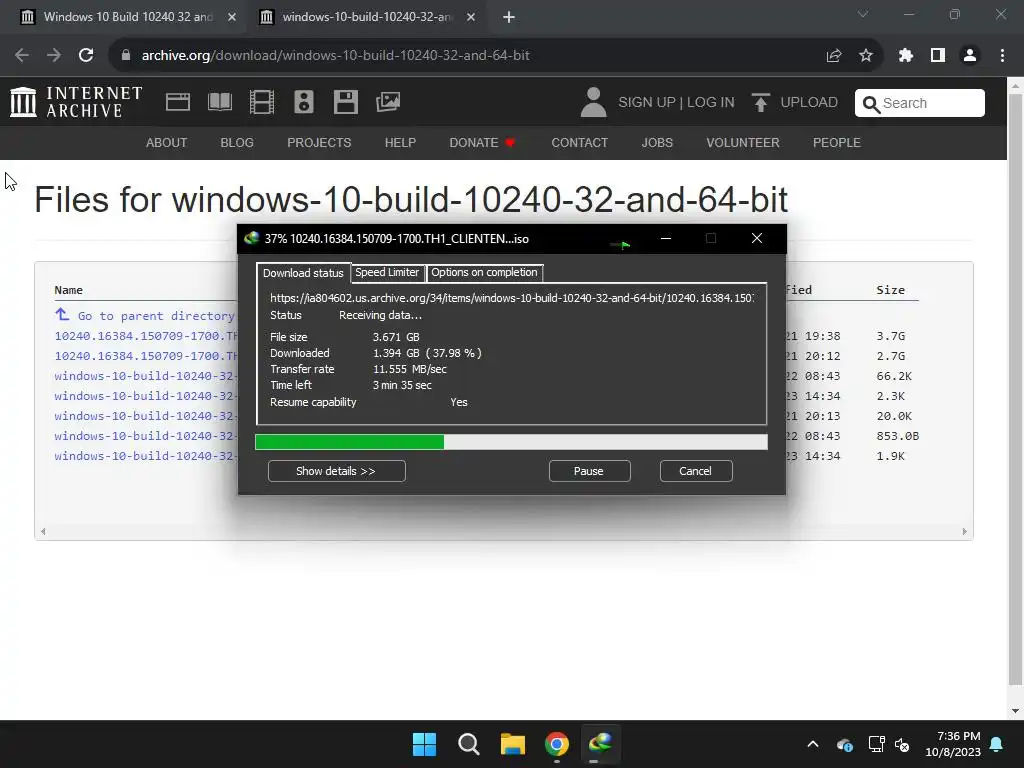Click the Internet Archive Search field
The width and height of the screenshot is (1024, 768).
point(920,103)
